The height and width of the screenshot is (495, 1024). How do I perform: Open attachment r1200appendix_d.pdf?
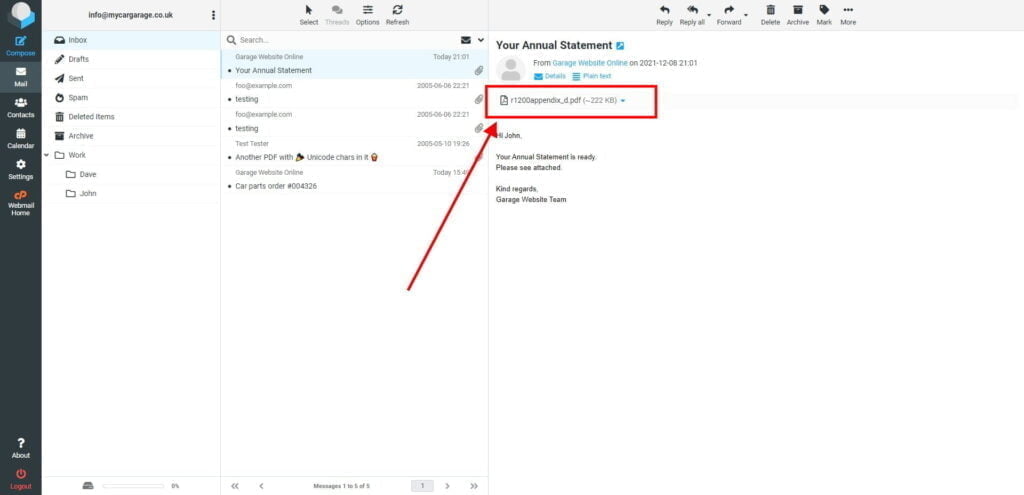(x=558, y=101)
